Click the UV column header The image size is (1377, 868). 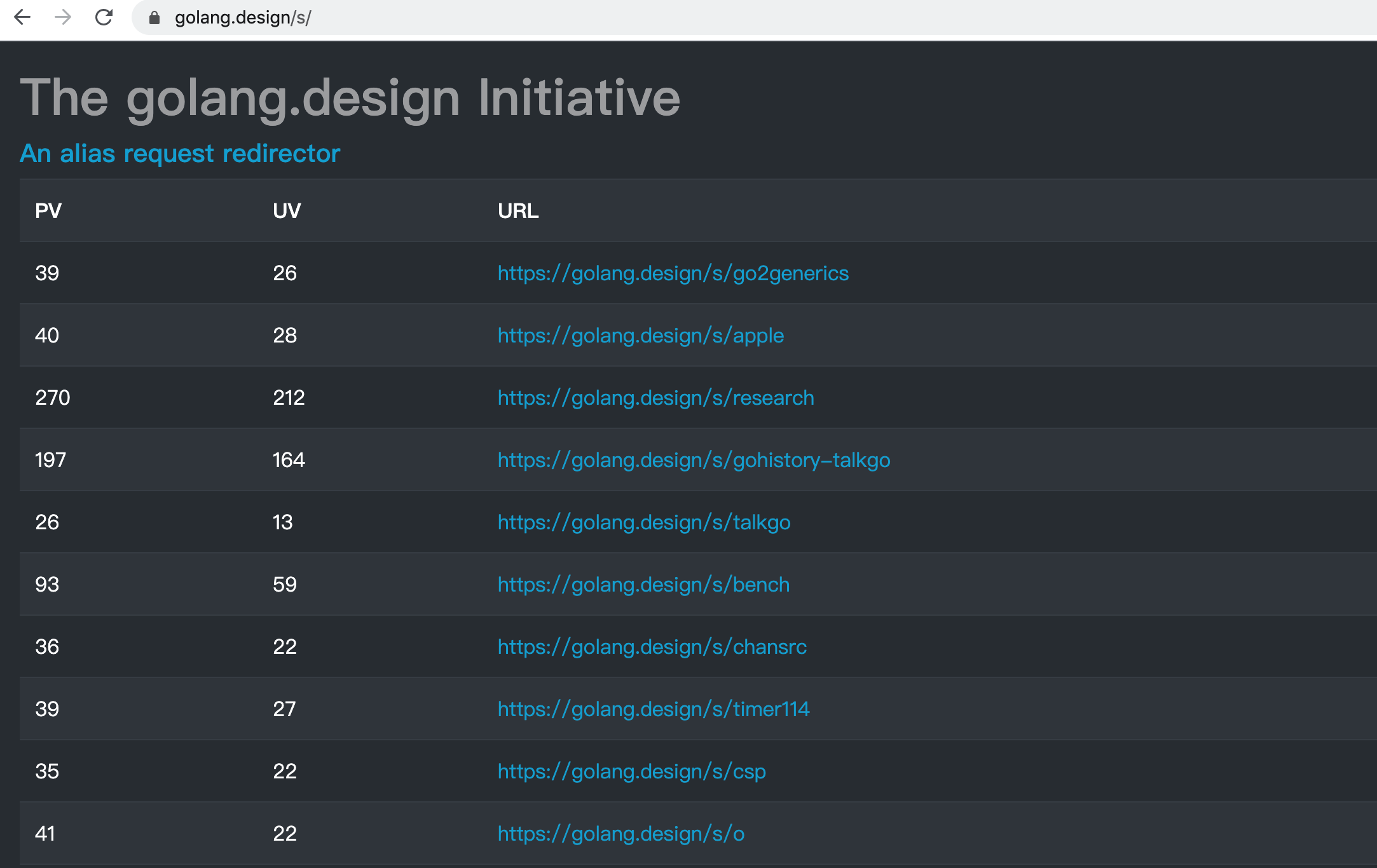[287, 211]
